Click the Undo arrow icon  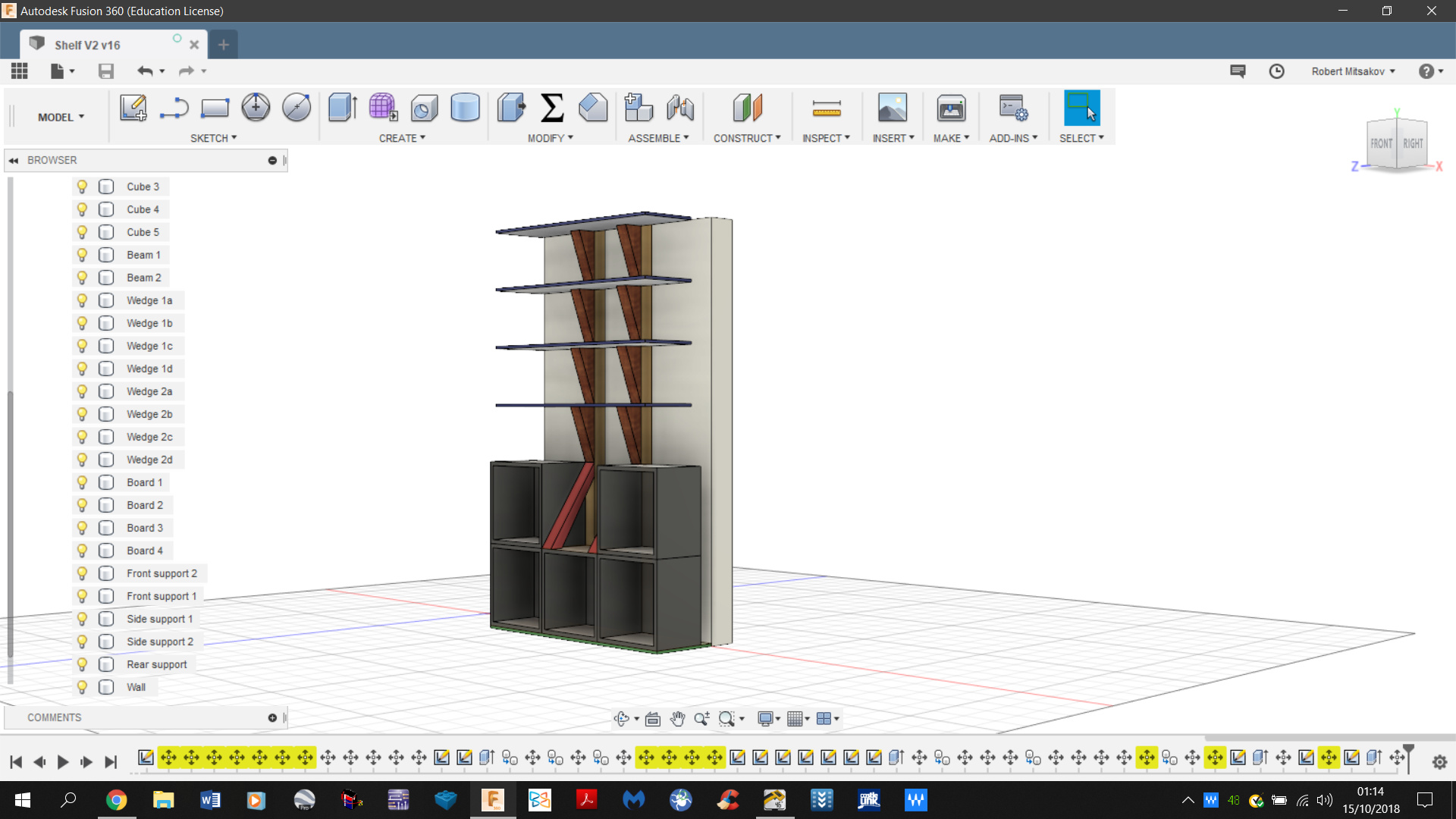[145, 71]
